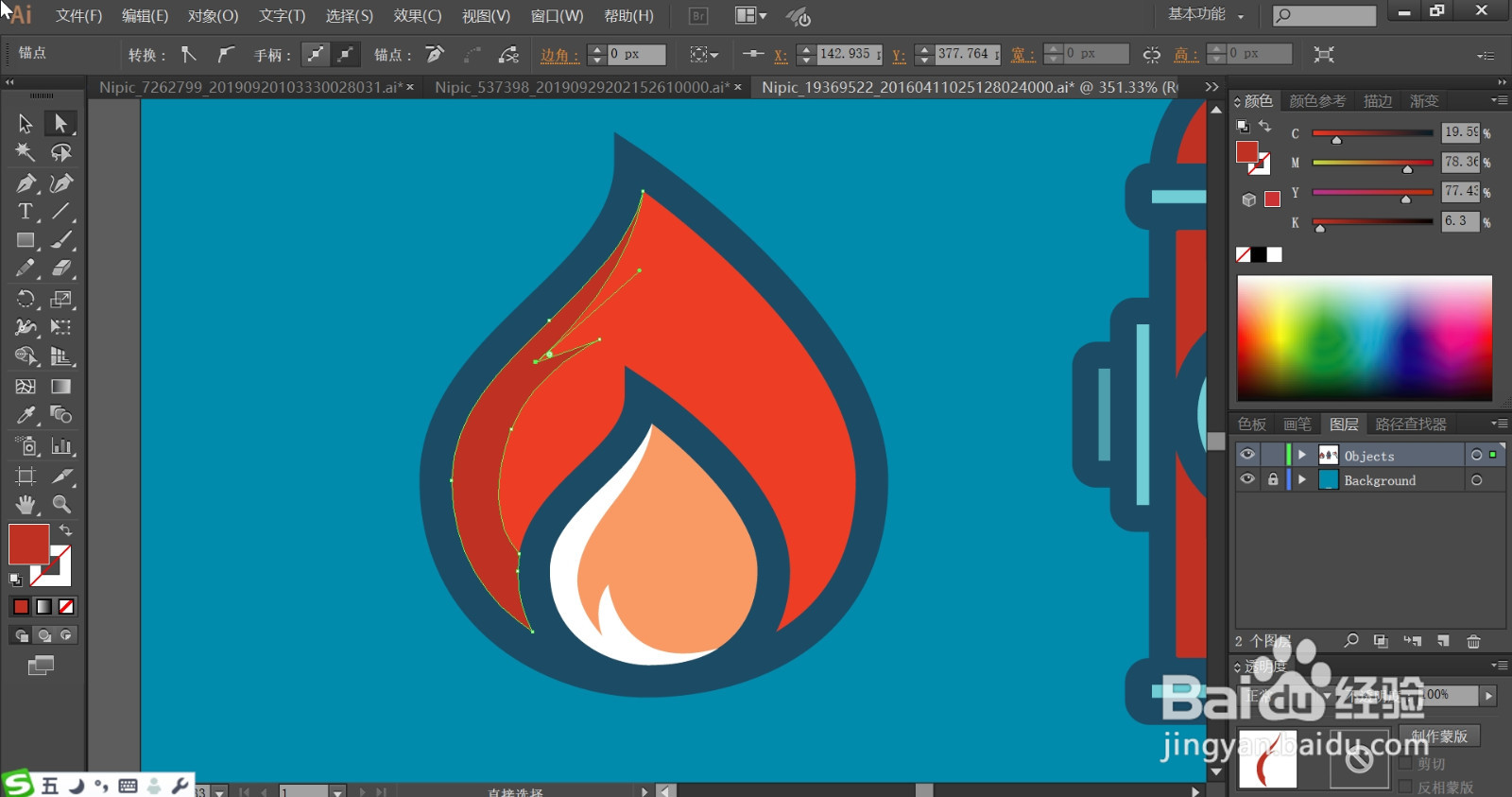Switch to Nipic_537398 document tab
1512x797 pixels.
pyautogui.click(x=581, y=87)
